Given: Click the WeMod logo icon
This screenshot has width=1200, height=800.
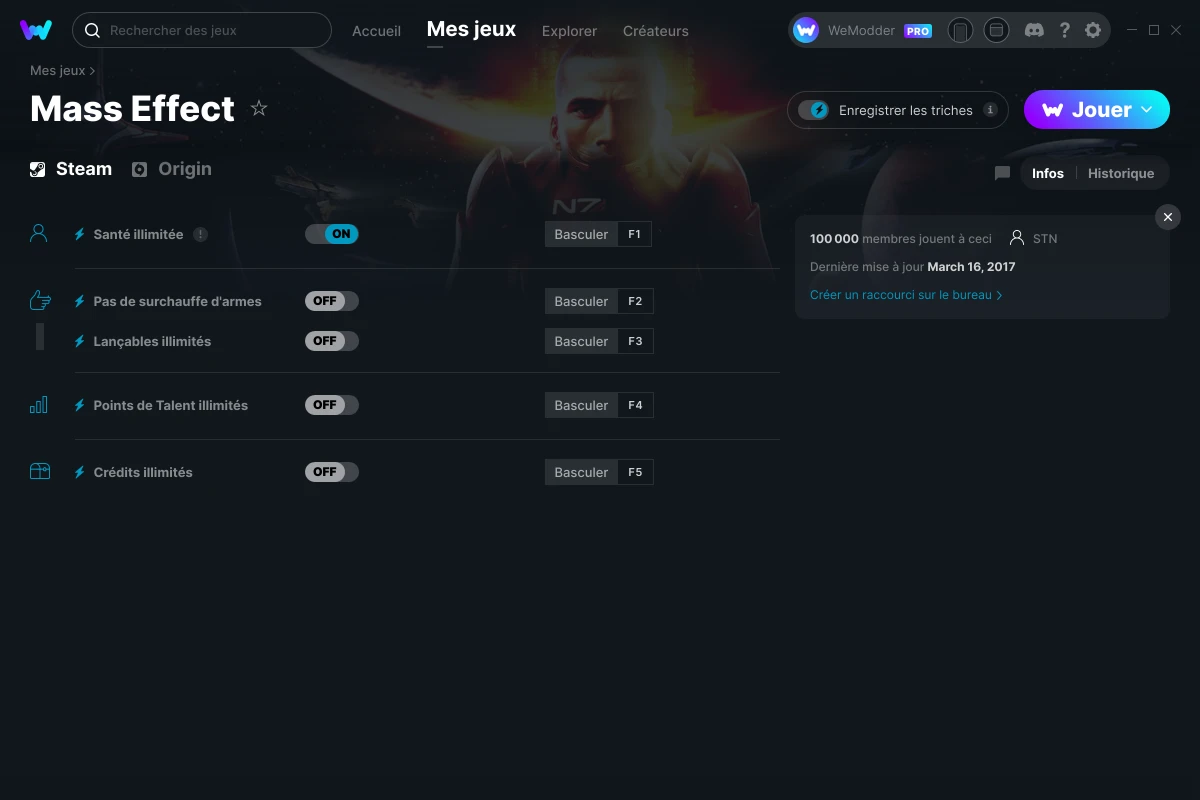Looking at the screenshot, I should [x=36, y=30].
